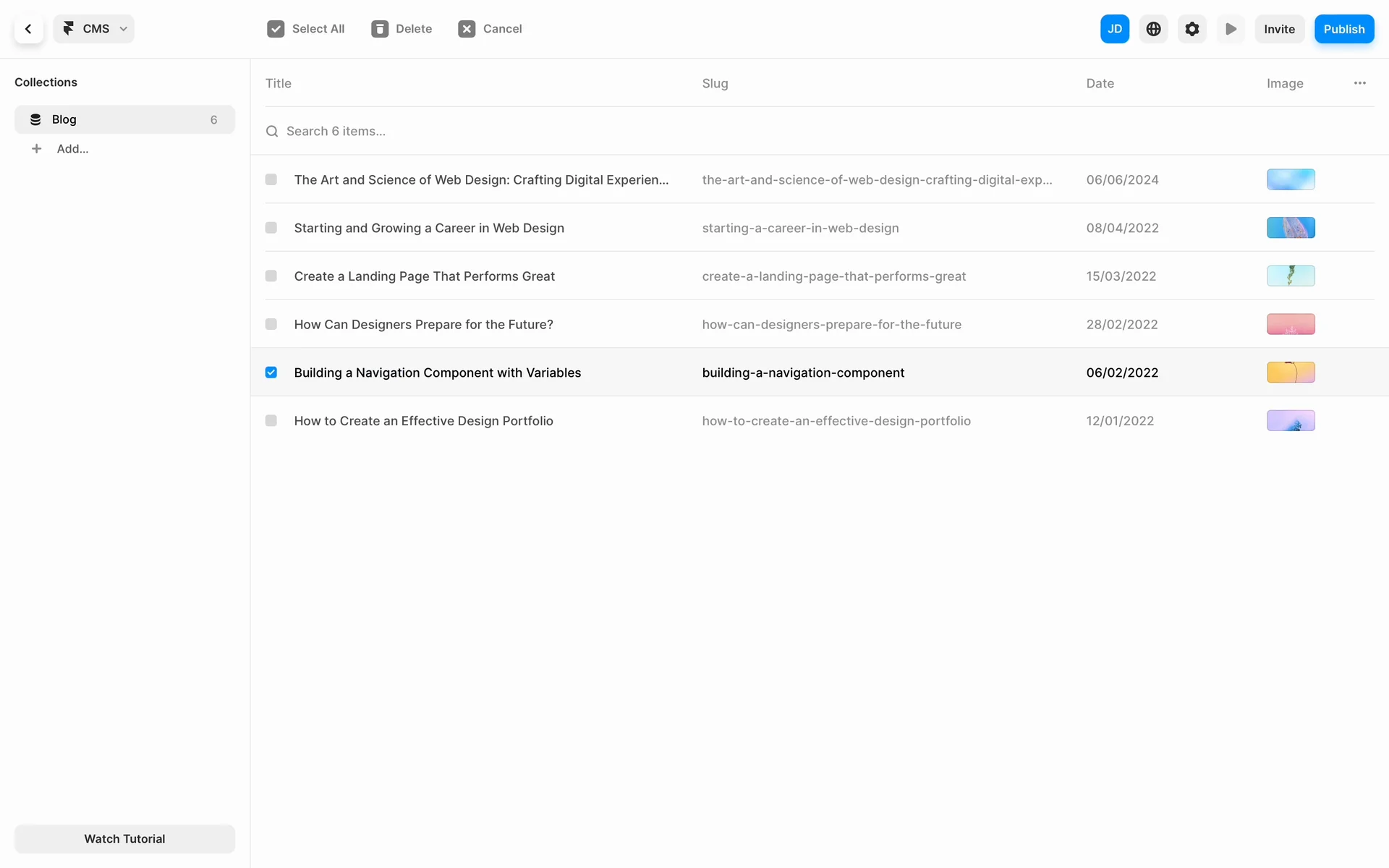
Task: Focus the Search 6 items field
Action: 336,131
